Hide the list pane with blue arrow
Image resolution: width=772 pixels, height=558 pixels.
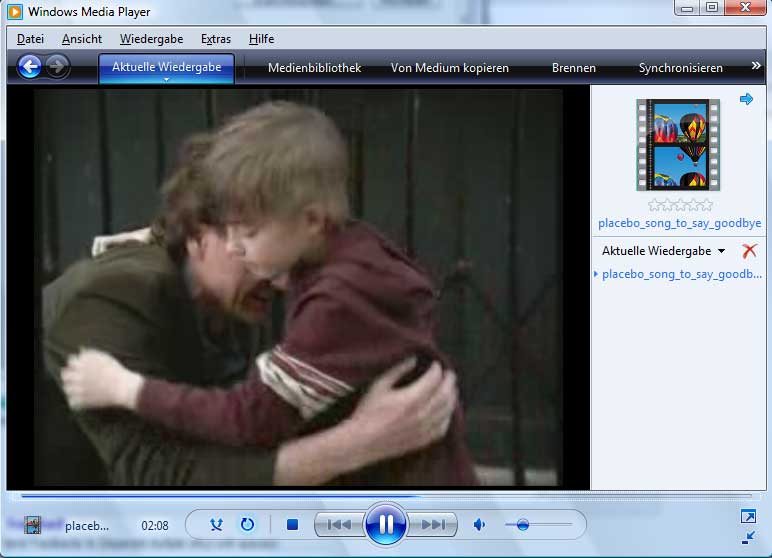point(746,99)
